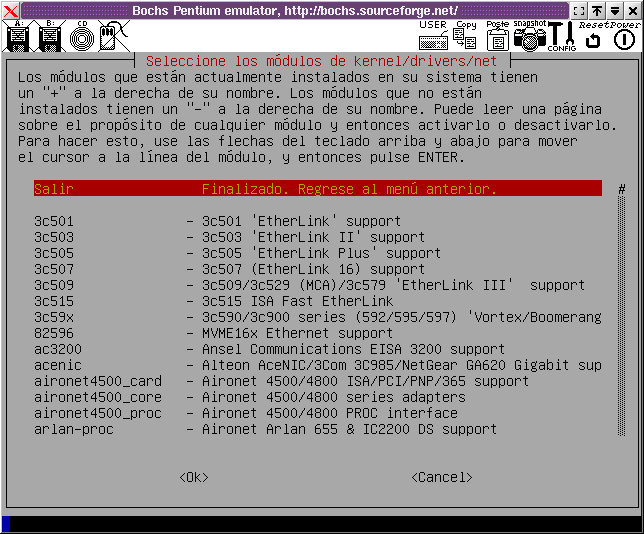Viewport: 644px width, 534px height.
Task: Select the 3c507 module entry
Action: pyautogui.click(x=318, y=269)
